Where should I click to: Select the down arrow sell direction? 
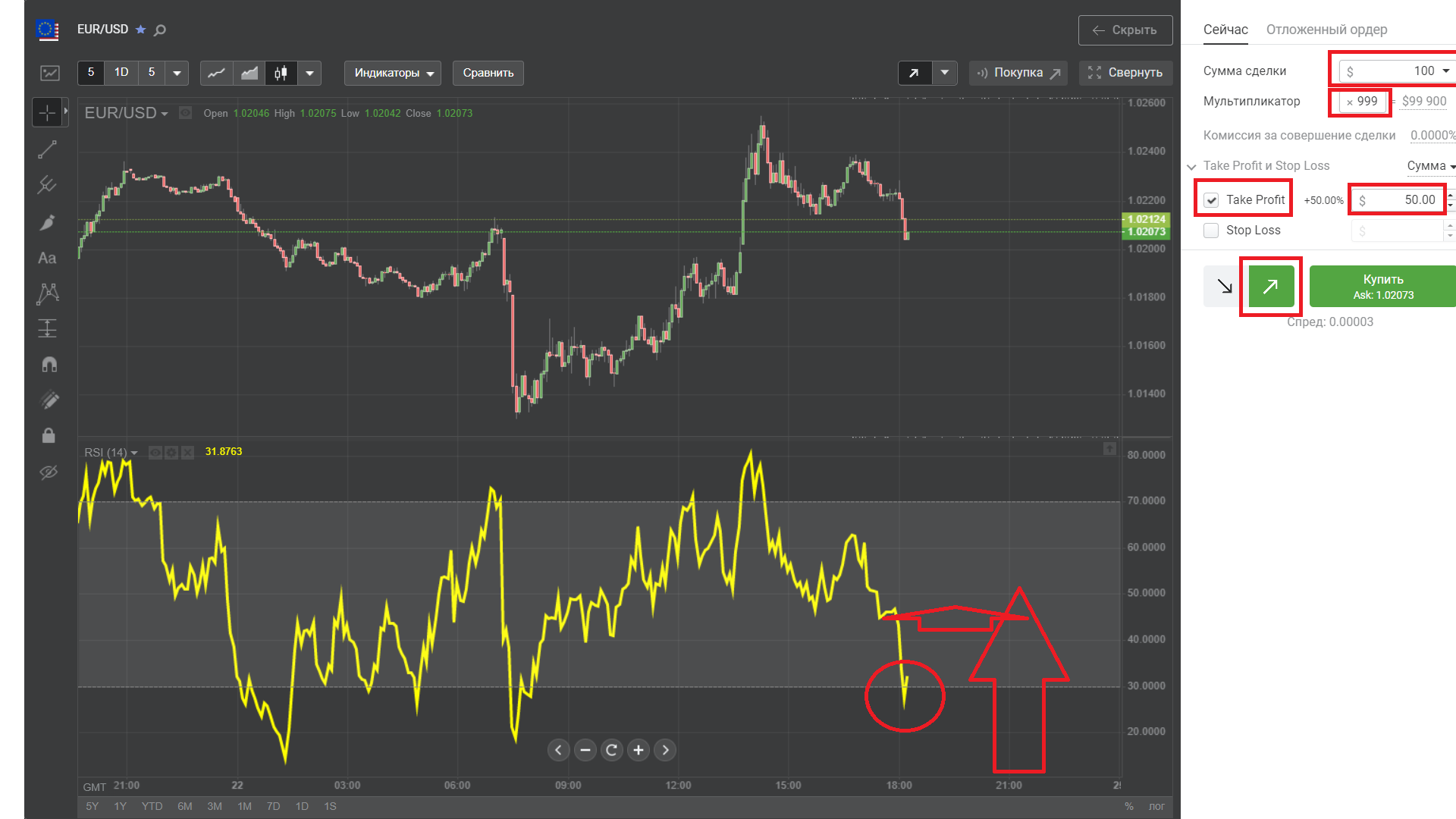pos(1224,286)
